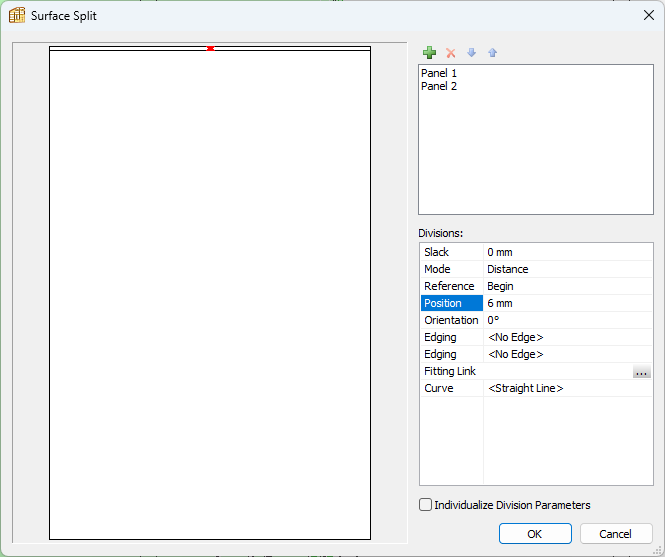
Task: Edit the Slack 0 mm field
Action: (567, 252)
